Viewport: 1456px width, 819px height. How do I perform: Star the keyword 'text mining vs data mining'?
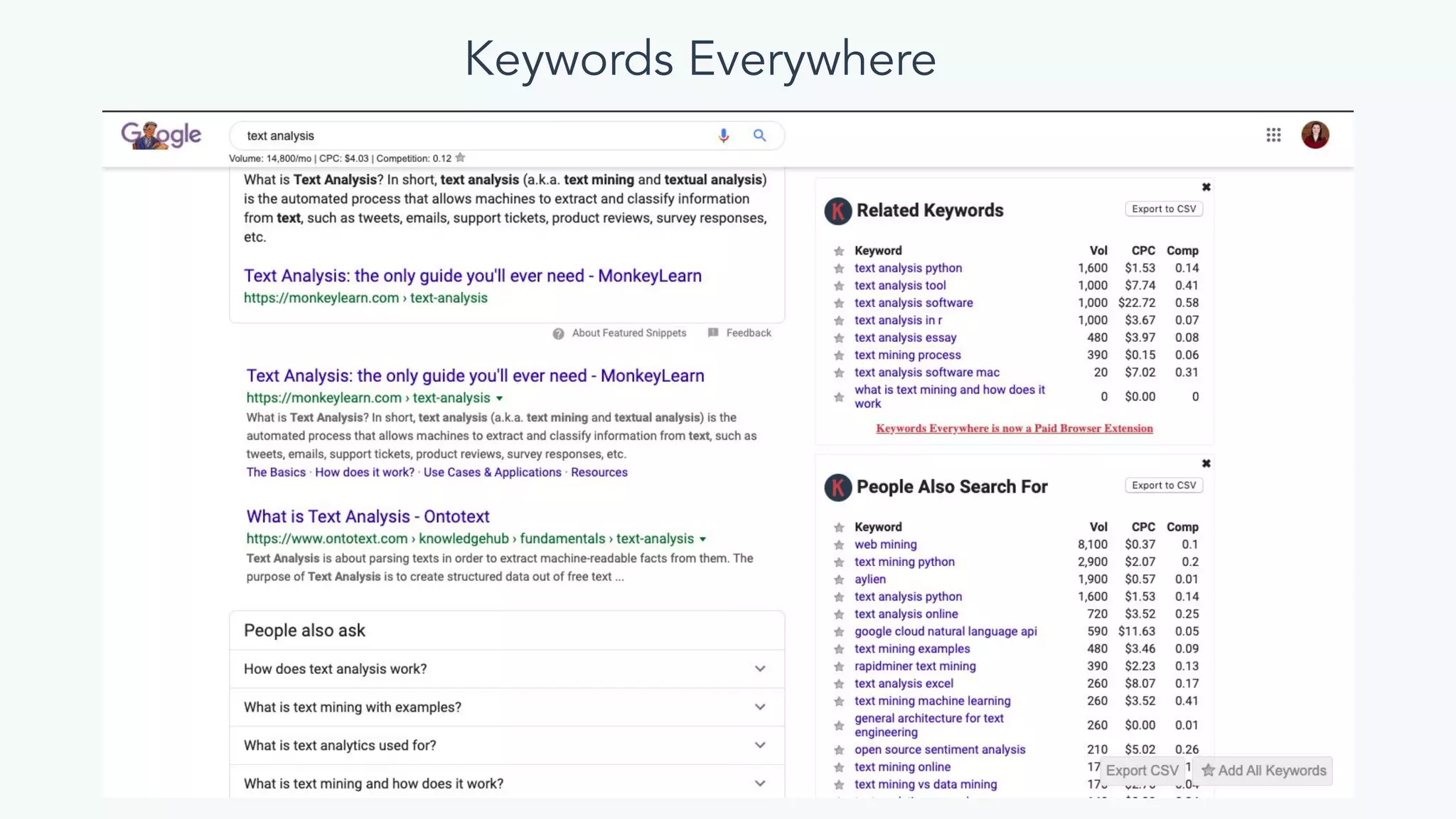[x=839, y=786]
